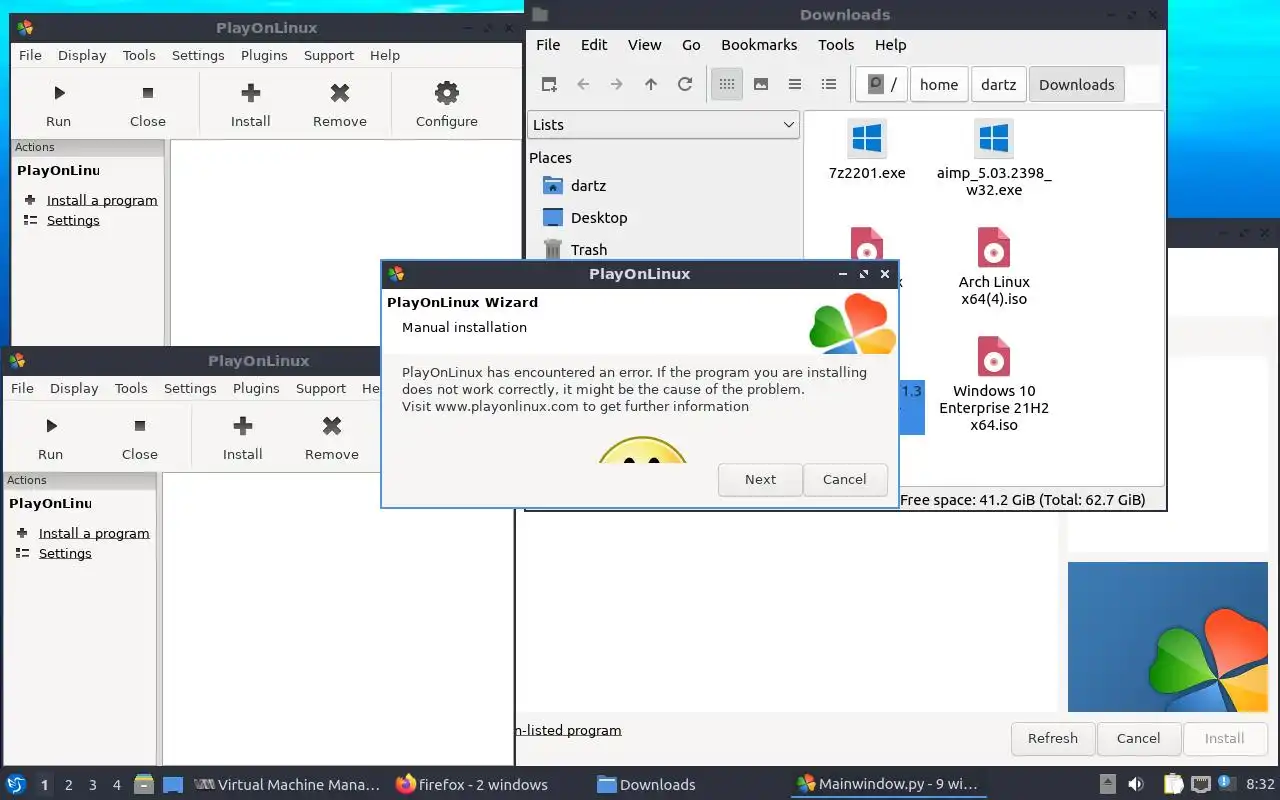Go to parent folder with up arrow
Viewport: 1280px width, 800px height.
(x=651, y=85)
